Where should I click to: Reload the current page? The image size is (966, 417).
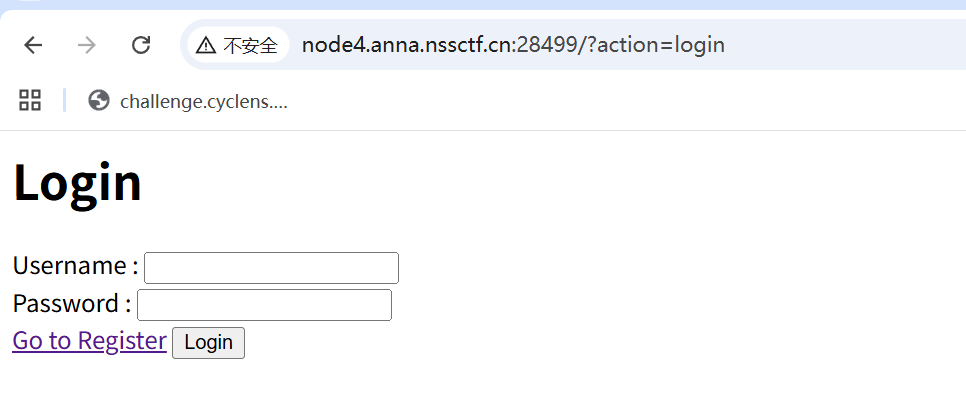tap(141, 45)
